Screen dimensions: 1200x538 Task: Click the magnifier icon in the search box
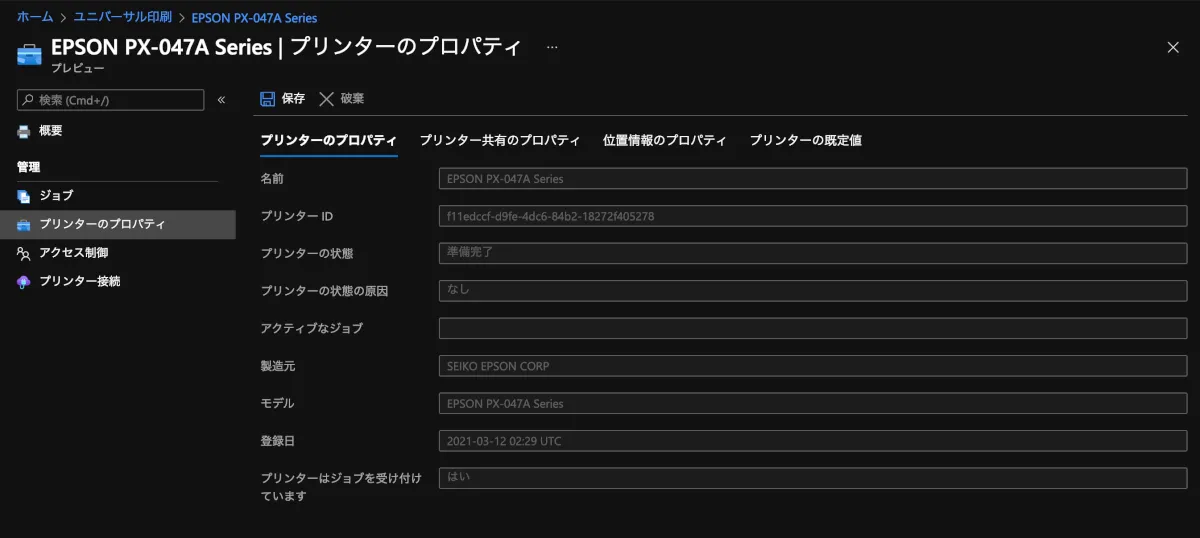(28, 100)
